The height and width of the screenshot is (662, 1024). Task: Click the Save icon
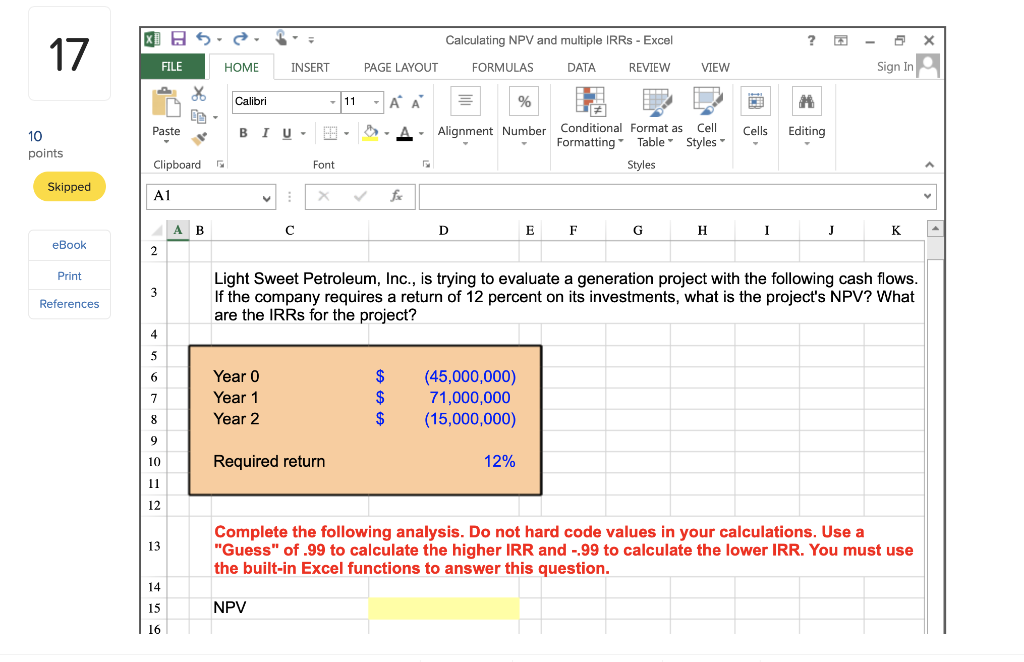tap(178, 38)
